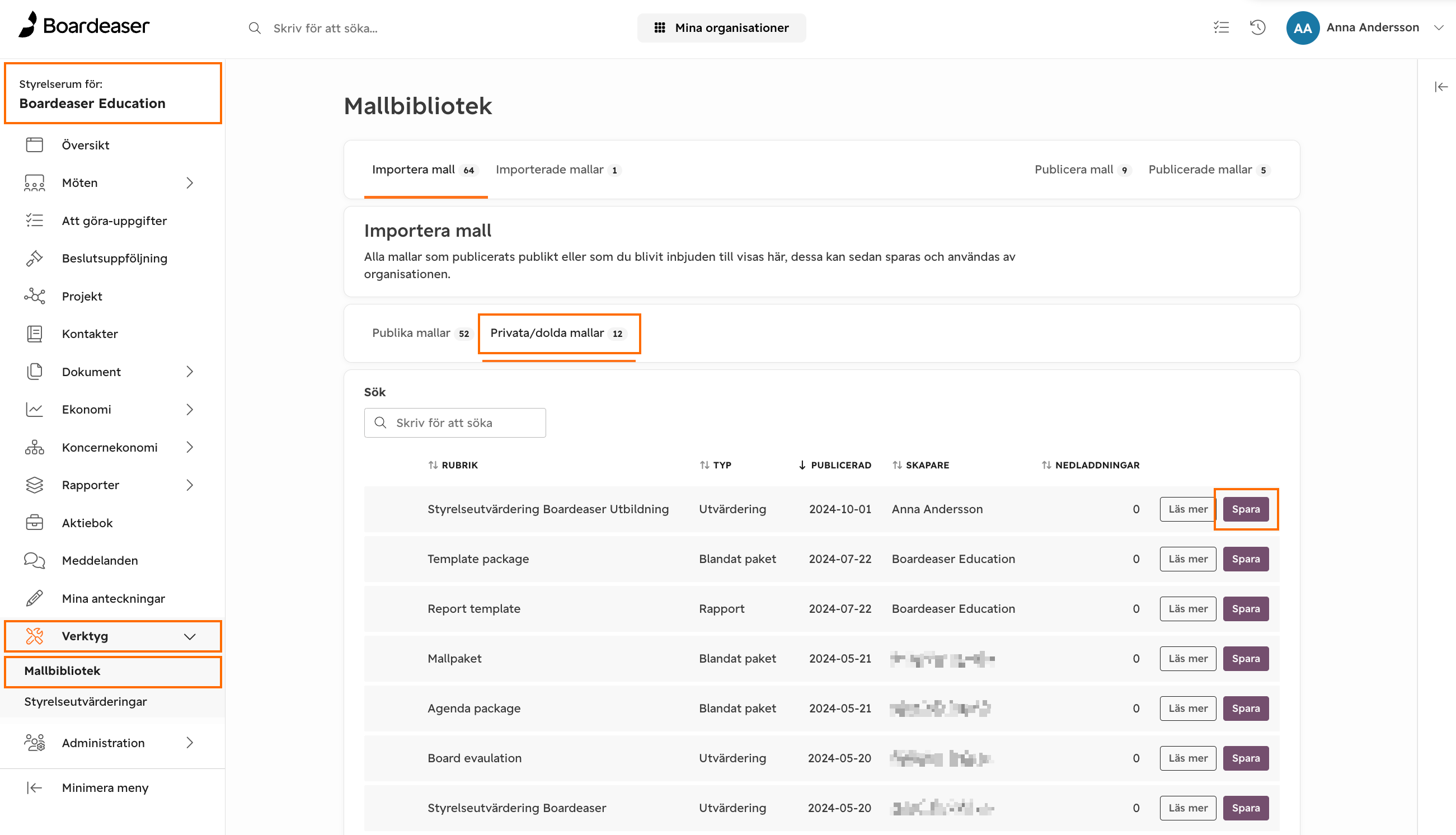Expand the Koncernekonomi submenu chevron

190,447
